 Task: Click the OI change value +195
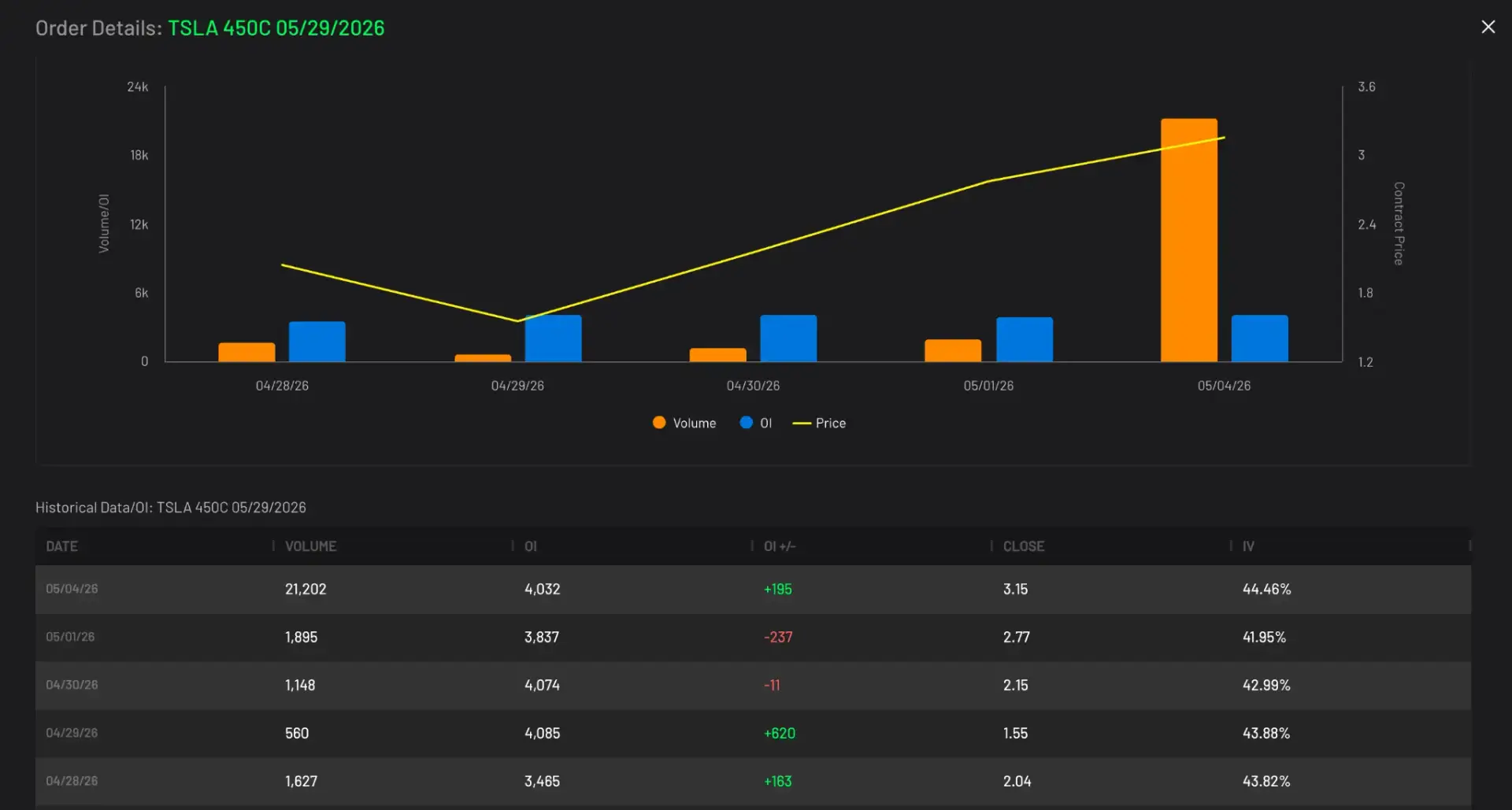[x=778, y=589]
